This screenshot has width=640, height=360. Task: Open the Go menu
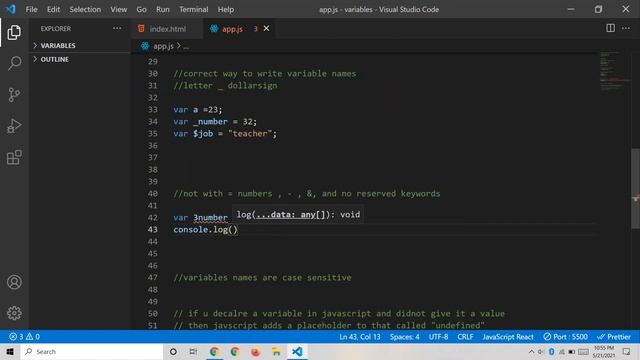141,9
